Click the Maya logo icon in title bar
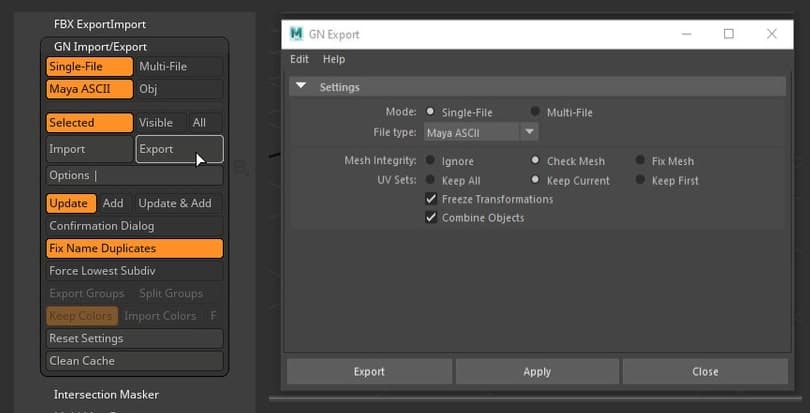 click(296, 34)
